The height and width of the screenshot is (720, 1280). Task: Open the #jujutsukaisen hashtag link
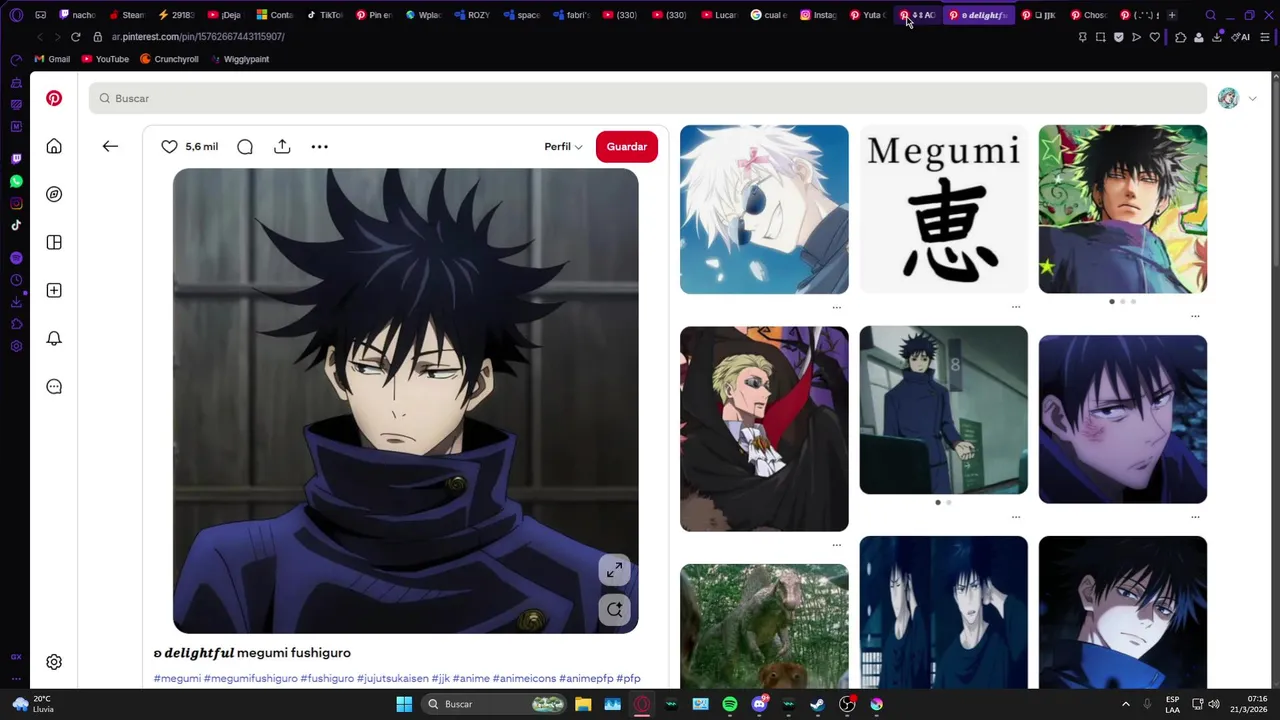(x=392, y=678)
